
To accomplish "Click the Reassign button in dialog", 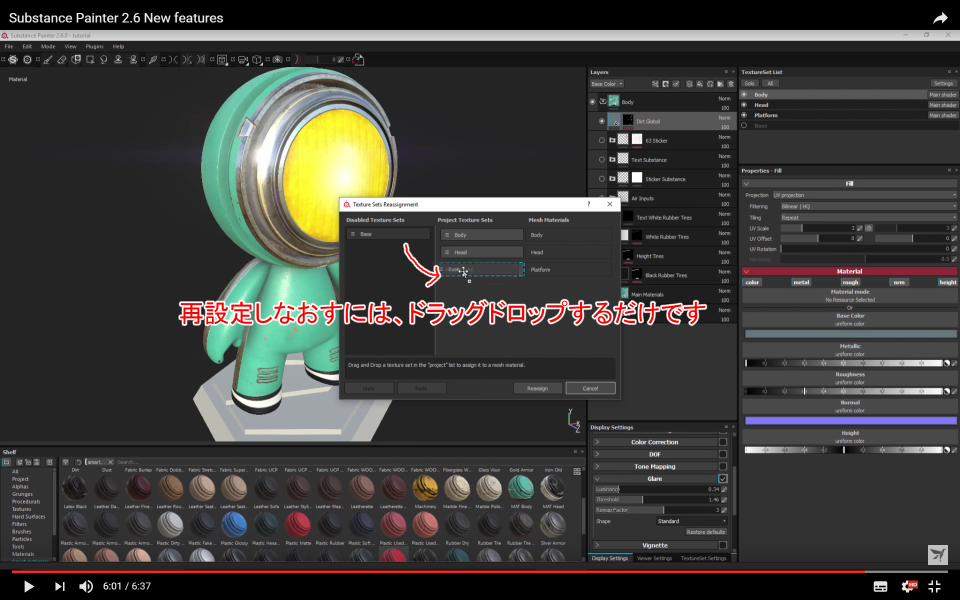I will pos(538,388).
